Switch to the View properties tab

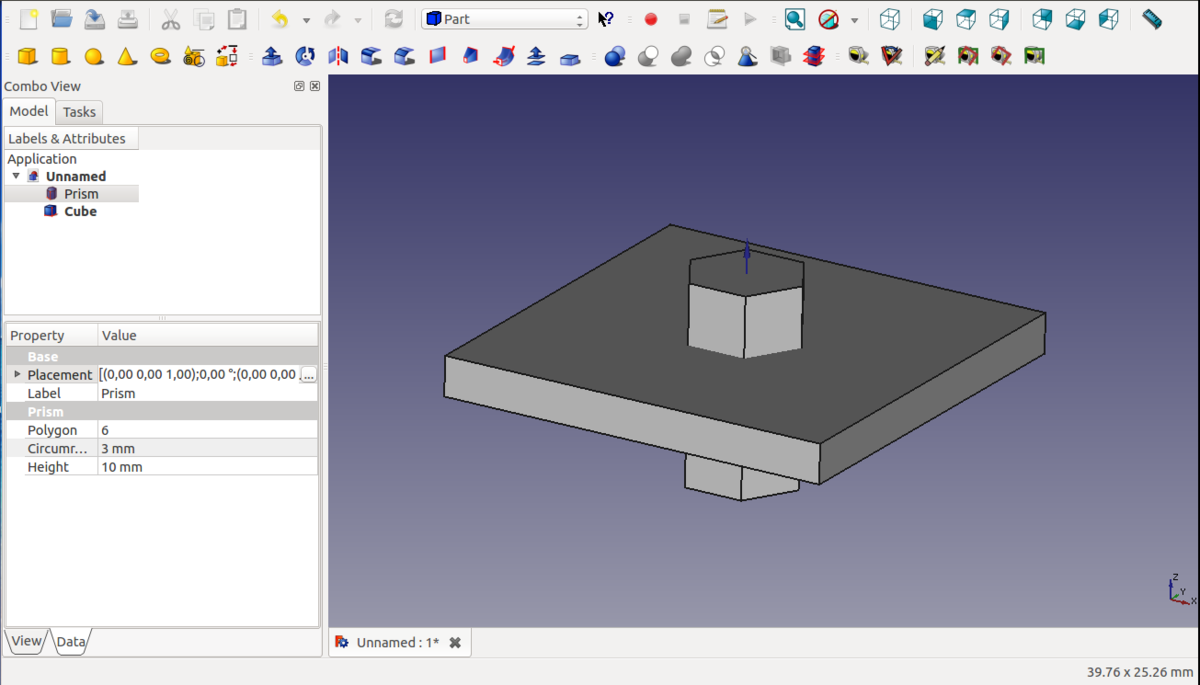coord(26,642)
